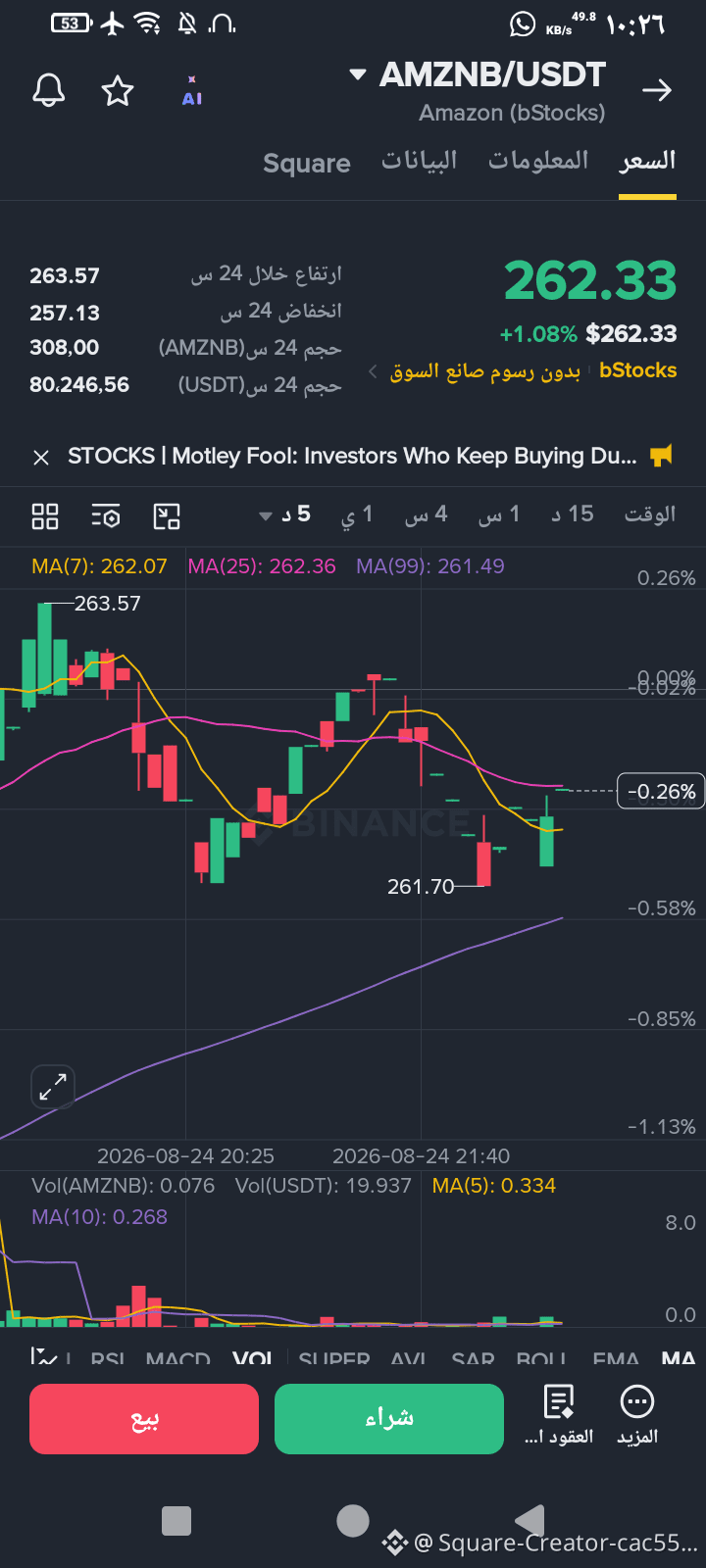Tap the +1.08% change value
The image size is (706, 1568).
(x=538, y=334)
